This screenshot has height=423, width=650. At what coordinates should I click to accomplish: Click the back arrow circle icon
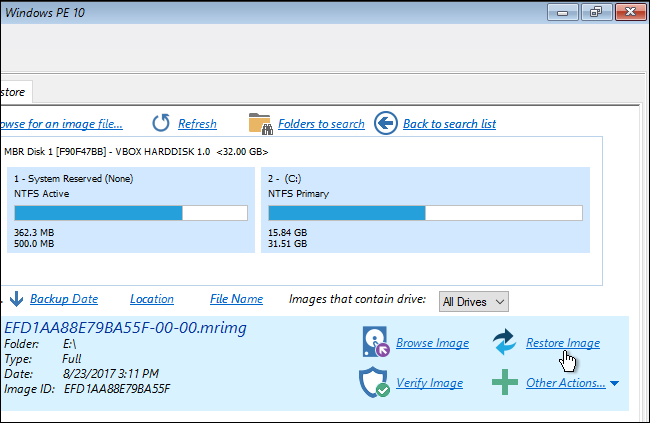386,123
